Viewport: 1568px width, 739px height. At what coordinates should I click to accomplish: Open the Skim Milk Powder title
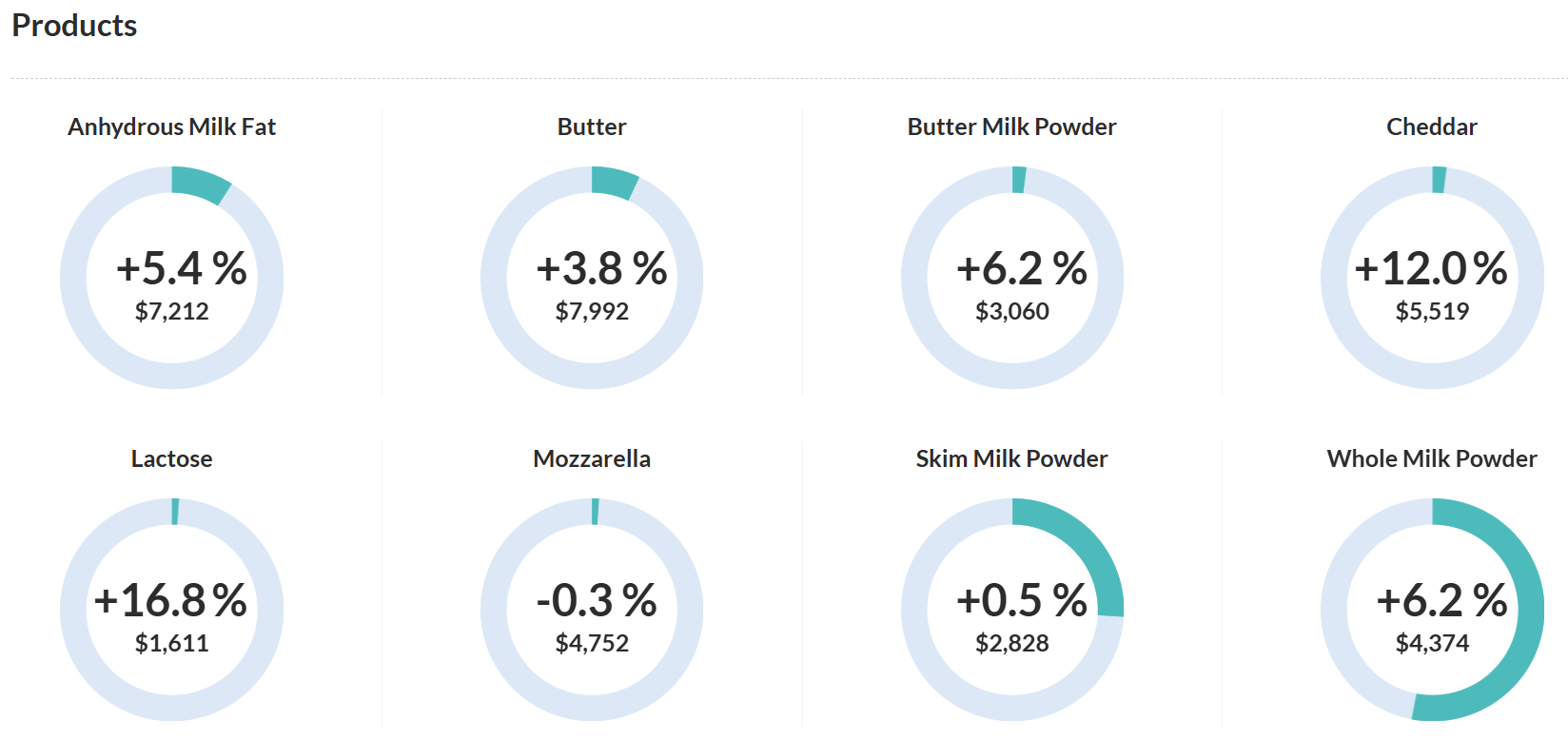tap(1011, 458)
